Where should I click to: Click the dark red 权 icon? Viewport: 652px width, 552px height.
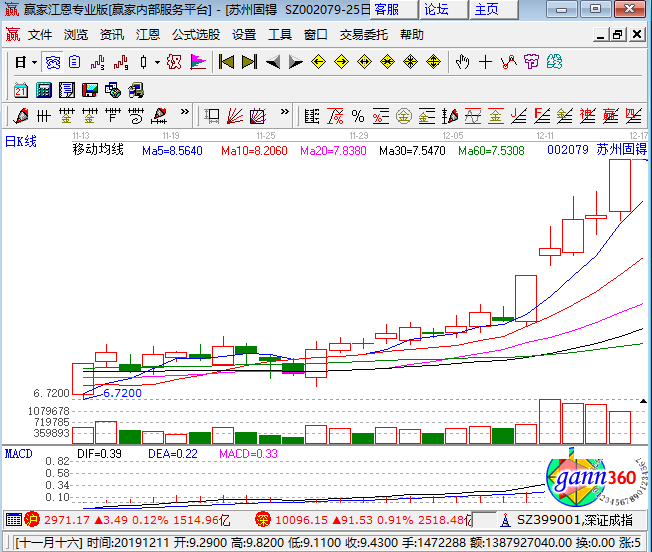[174, 62]
